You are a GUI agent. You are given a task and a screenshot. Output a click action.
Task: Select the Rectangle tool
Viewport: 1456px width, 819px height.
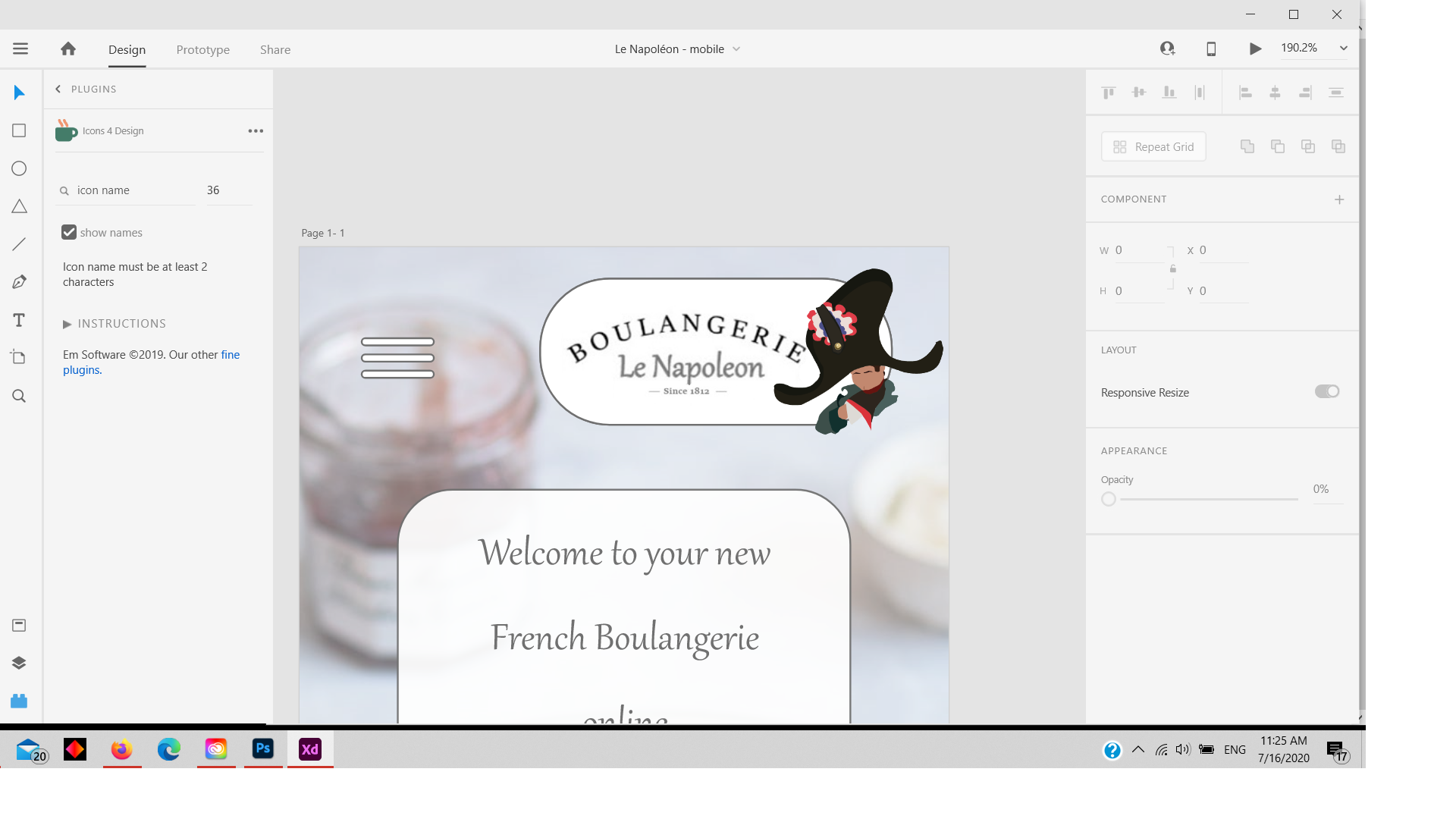[18, 130]
